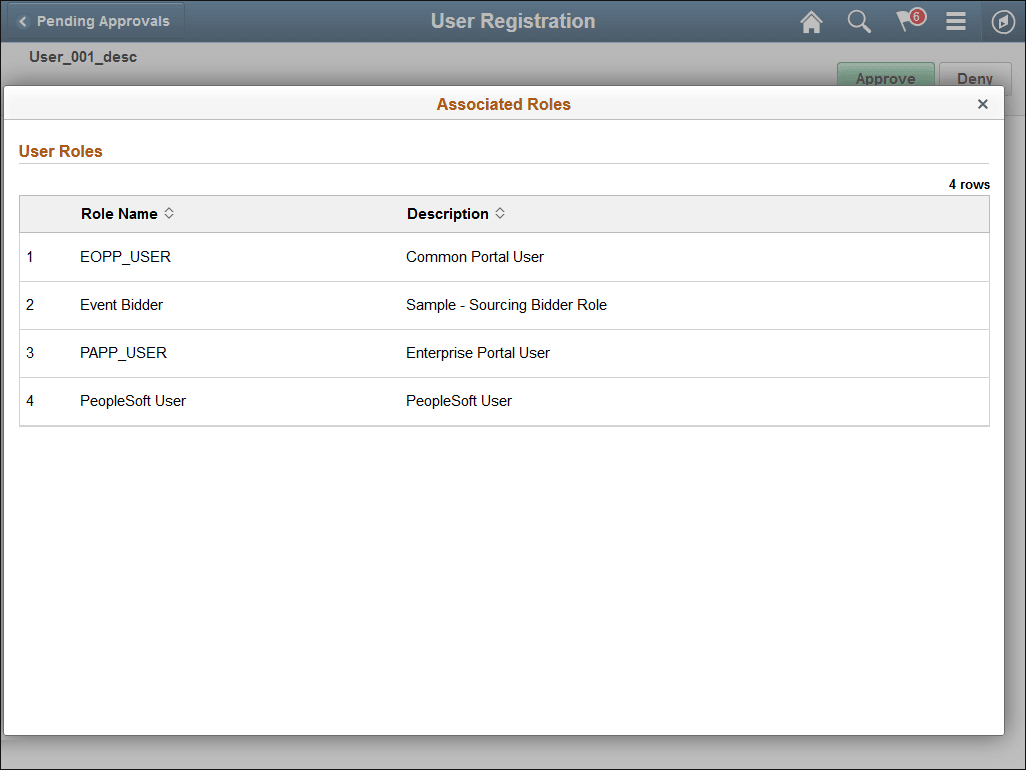Open the Actions List hamburger menu
Image resolution: width=1026 pixels, height=770 pixels.
click(955, 21)
